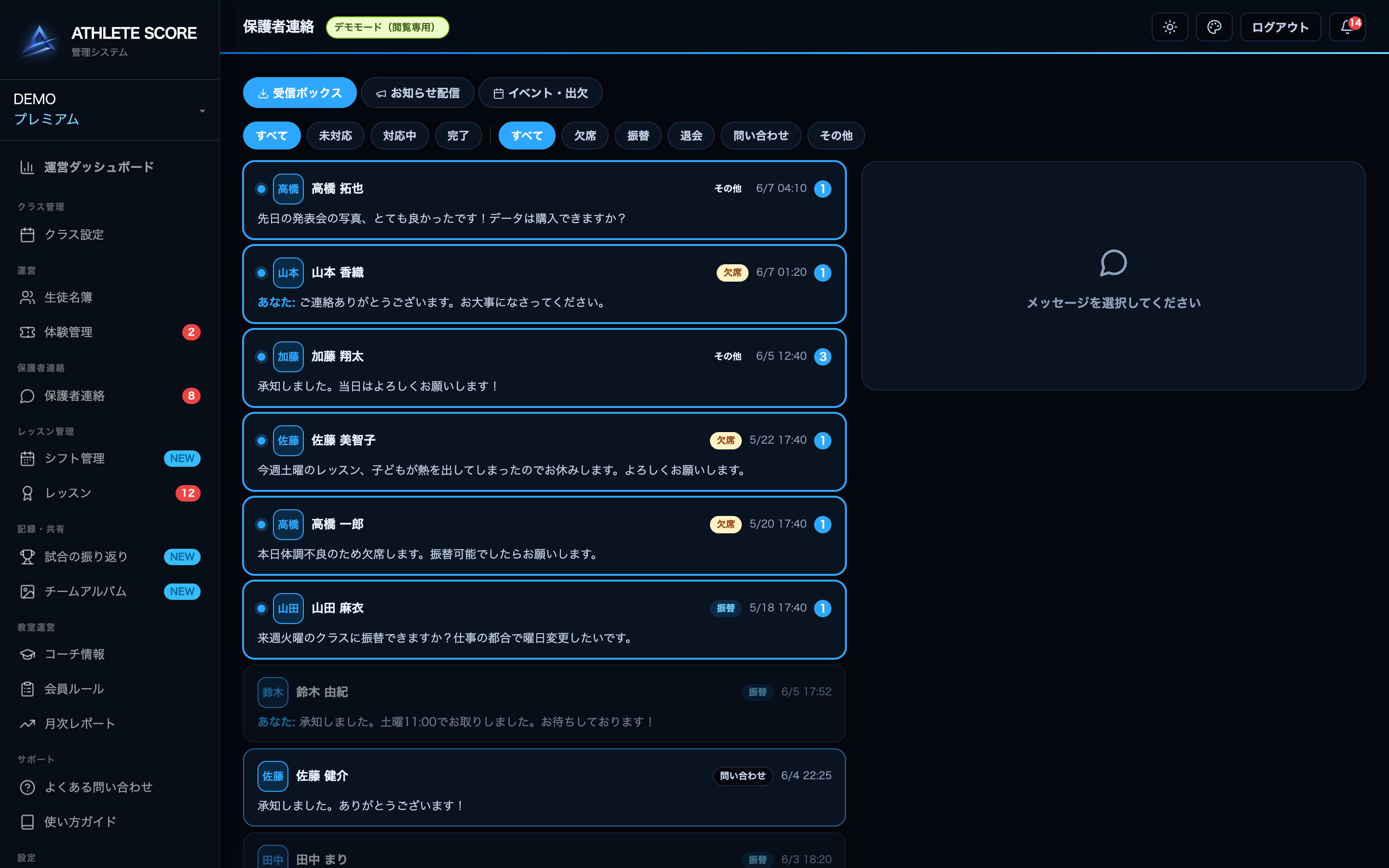This screenshot has width=1389, height=868.
Task: Open チームアルバム in the sidebar
Action: [x=109, y=592]
